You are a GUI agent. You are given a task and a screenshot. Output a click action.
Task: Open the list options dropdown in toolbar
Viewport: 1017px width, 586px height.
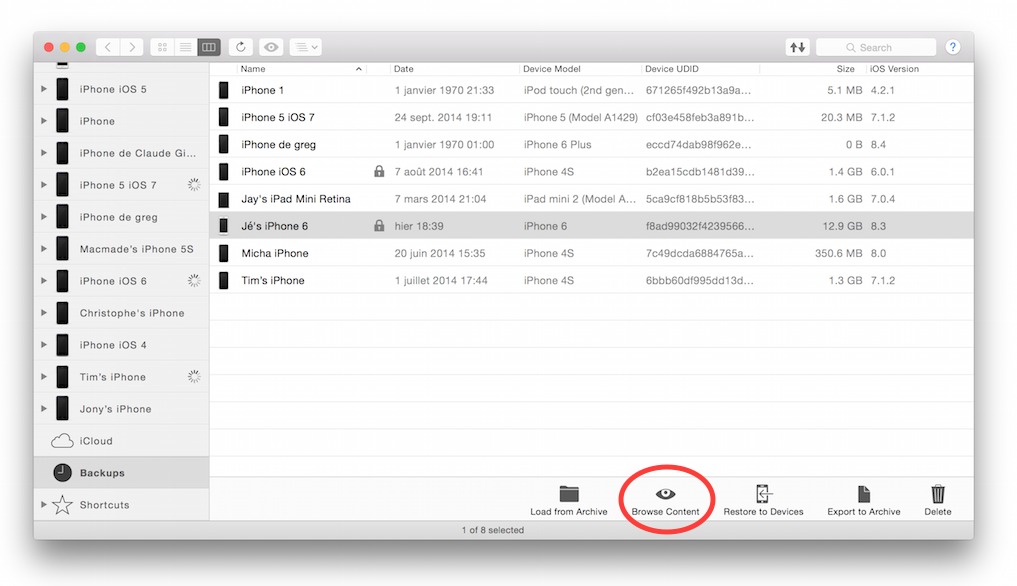[305, 47]
